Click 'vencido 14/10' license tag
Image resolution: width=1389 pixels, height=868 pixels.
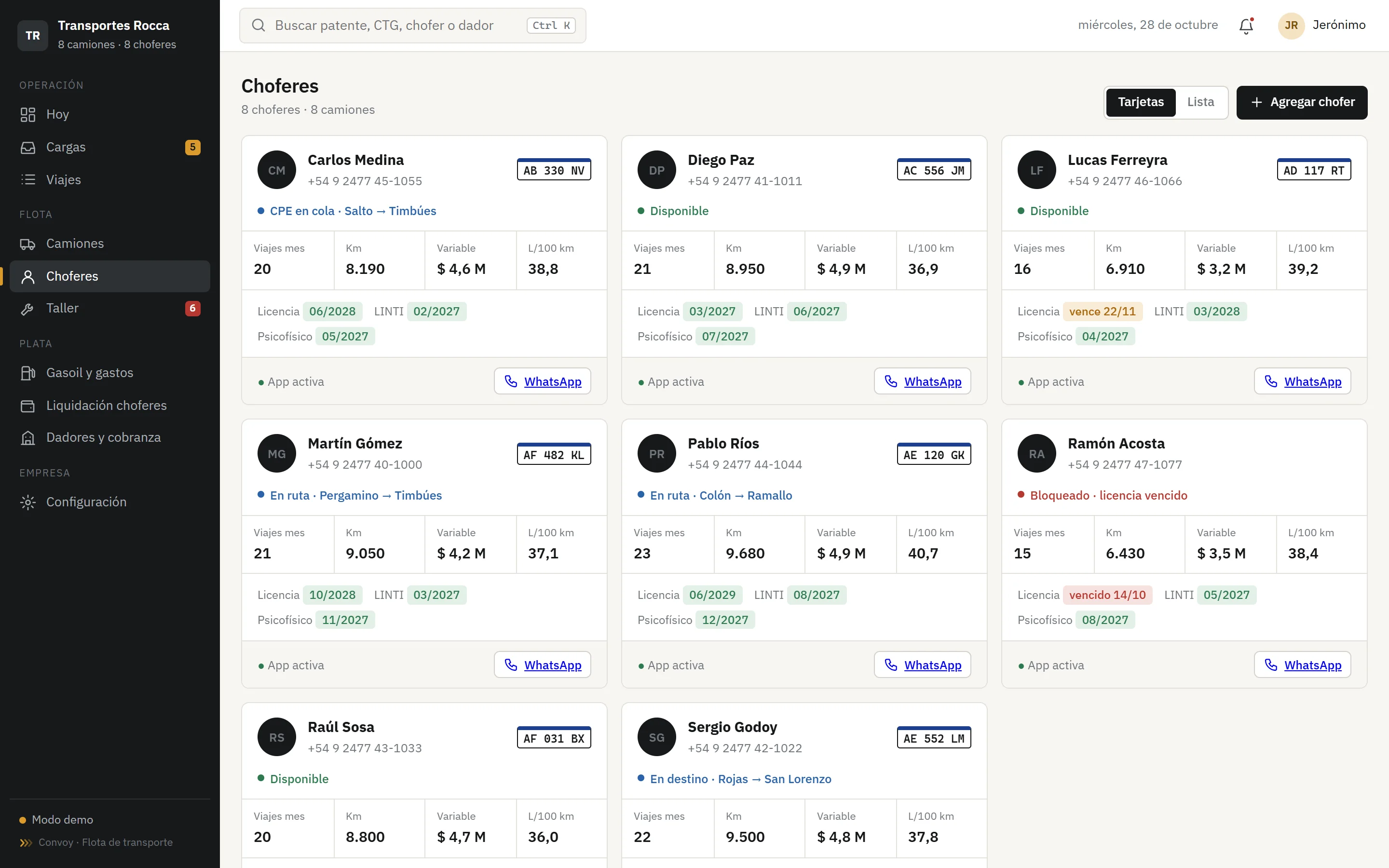(x=1107, y=595)
